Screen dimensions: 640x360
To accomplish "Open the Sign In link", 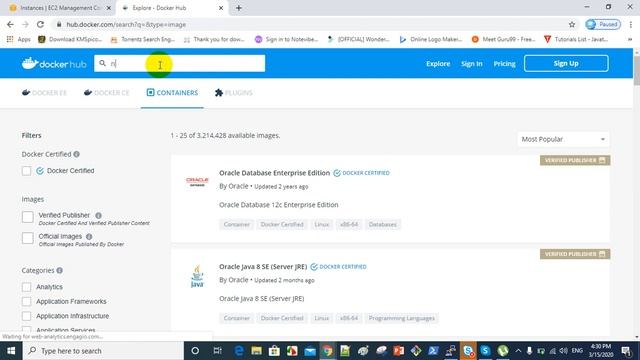I will 471,64.
